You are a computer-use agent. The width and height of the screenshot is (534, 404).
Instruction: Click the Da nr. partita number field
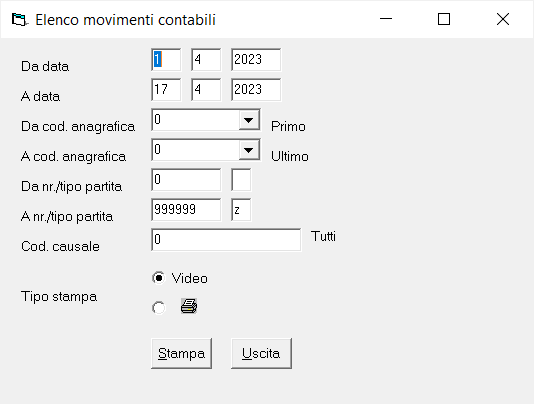[x=186, y=180]
